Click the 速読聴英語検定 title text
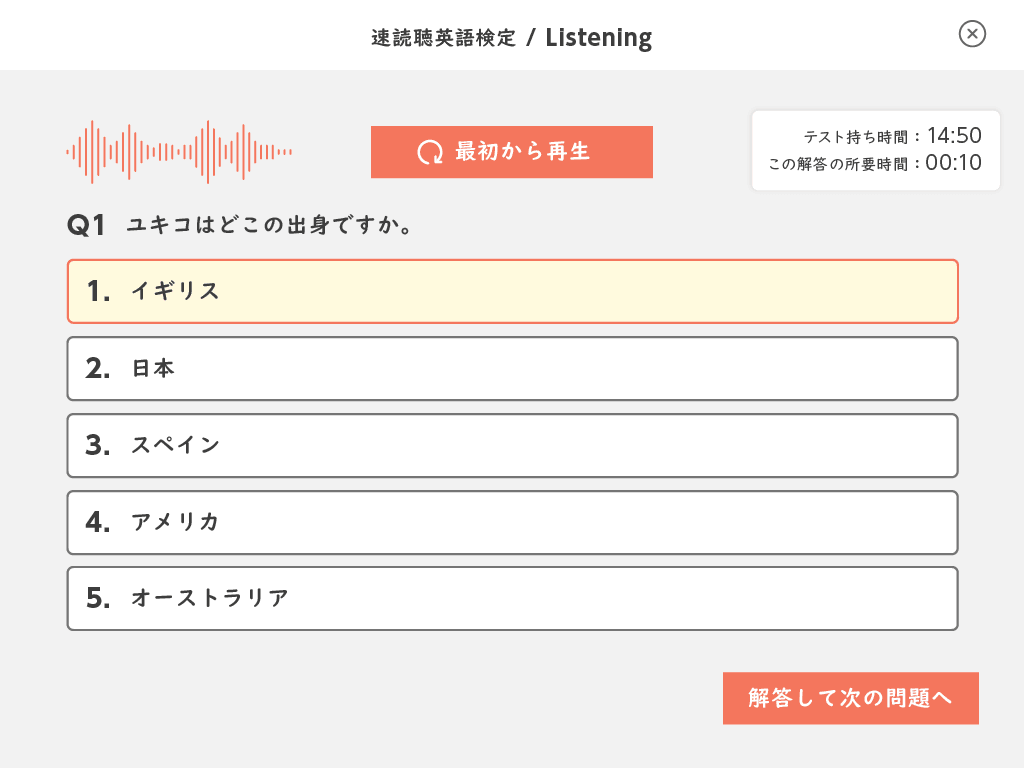The image size is (1024, 768). coord(443,38)
